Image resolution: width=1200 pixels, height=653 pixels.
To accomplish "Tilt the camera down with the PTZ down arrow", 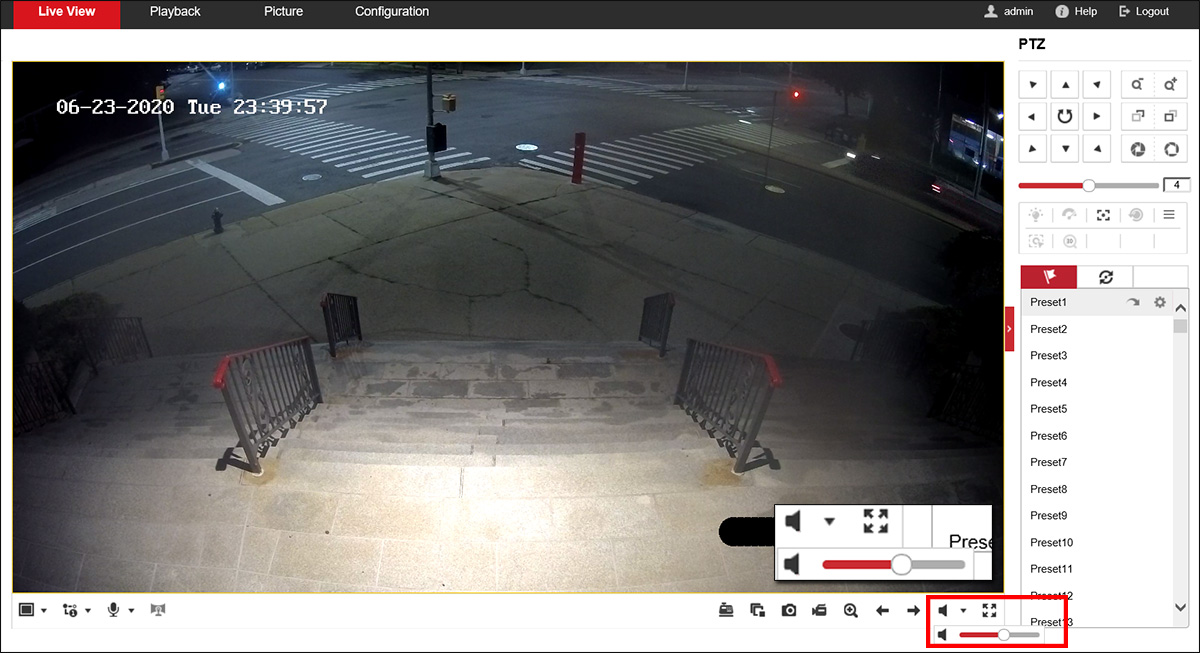I will click(x=1065, y=148).
